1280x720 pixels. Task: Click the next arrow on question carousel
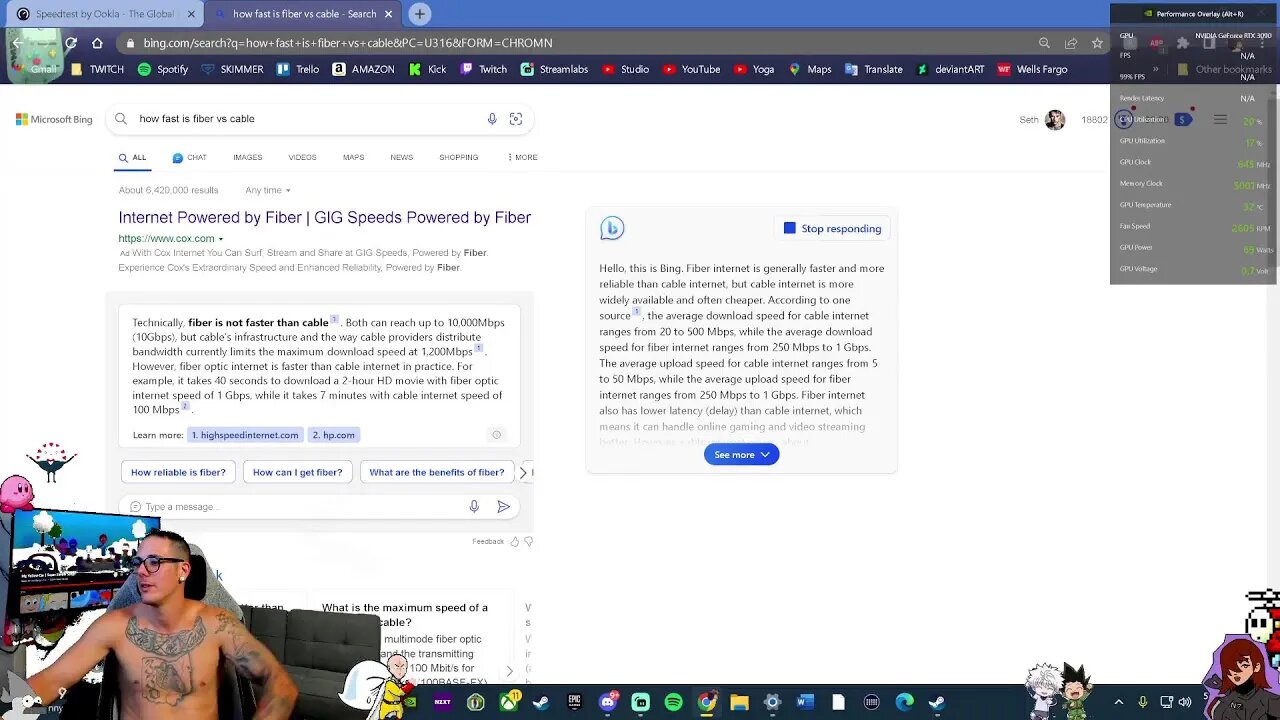coord(509,671)
